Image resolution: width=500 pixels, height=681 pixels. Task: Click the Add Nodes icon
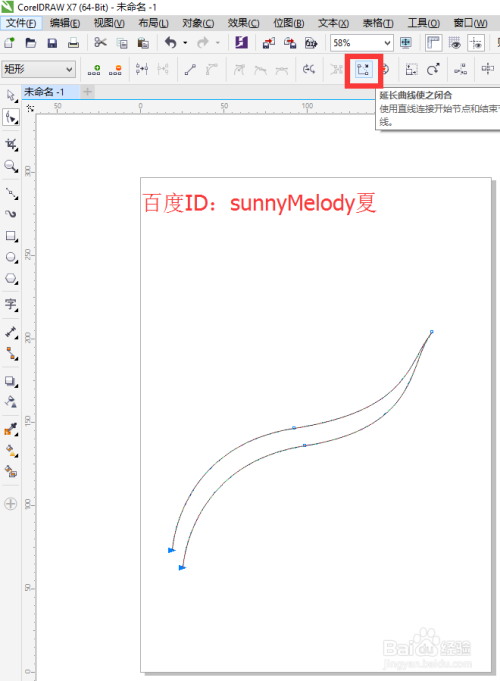[x=94, y=69]
